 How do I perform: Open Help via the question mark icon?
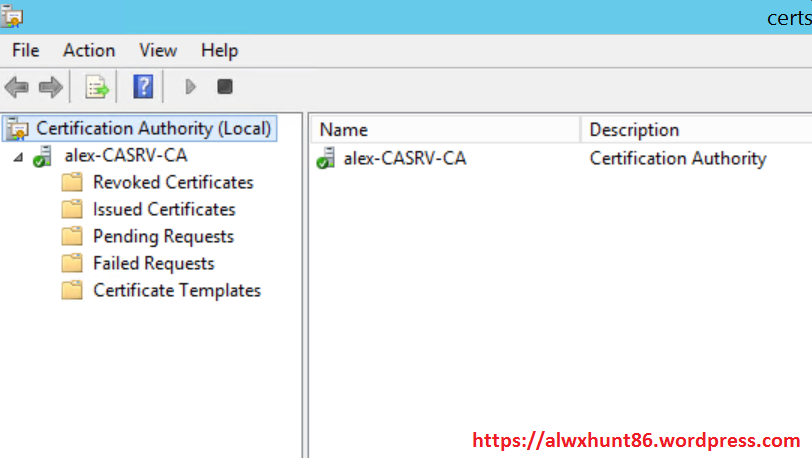143,87
